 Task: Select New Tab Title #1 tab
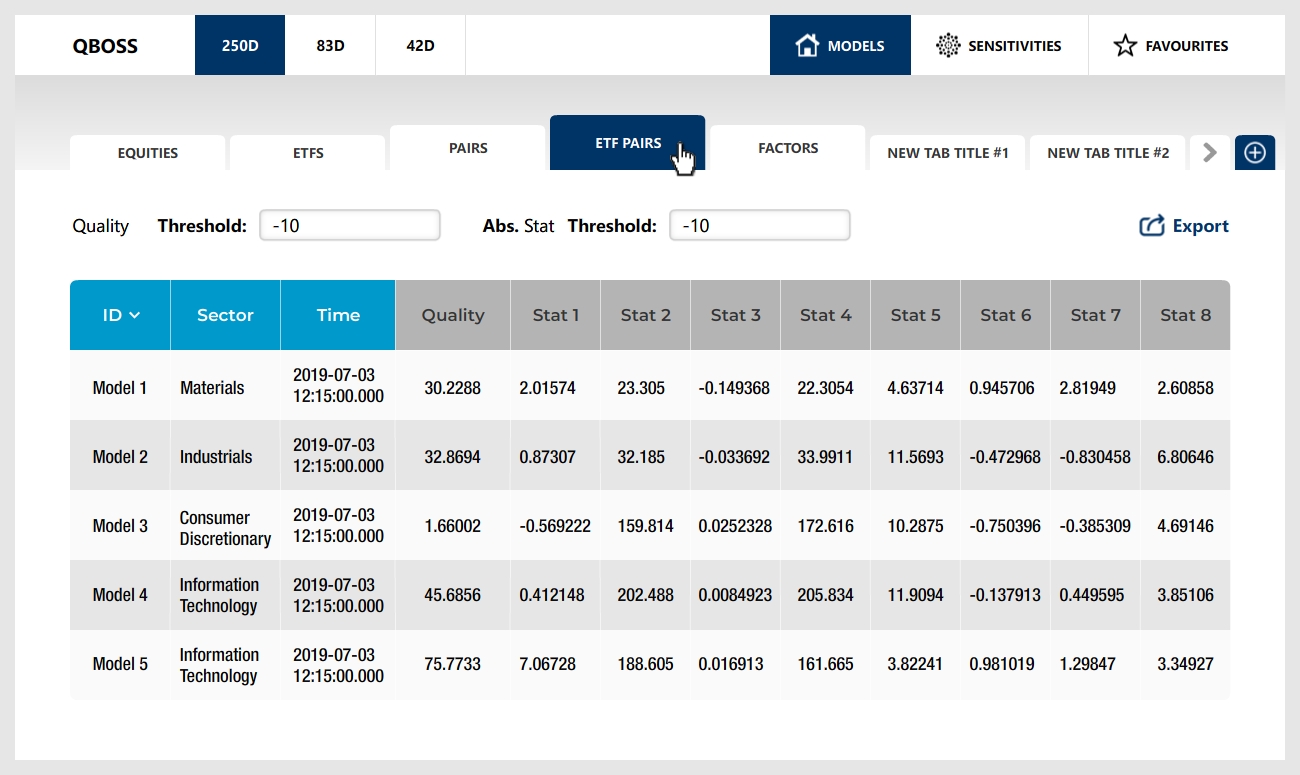[948, 153]
